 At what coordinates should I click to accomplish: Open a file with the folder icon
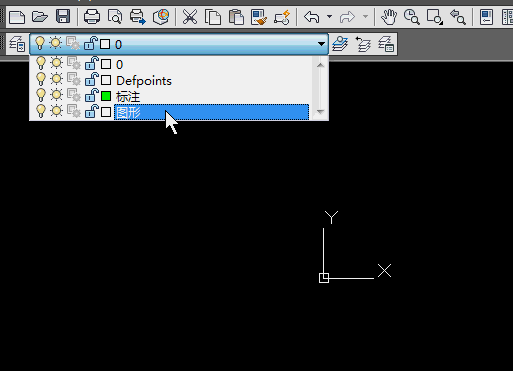[x=40, y=16]
